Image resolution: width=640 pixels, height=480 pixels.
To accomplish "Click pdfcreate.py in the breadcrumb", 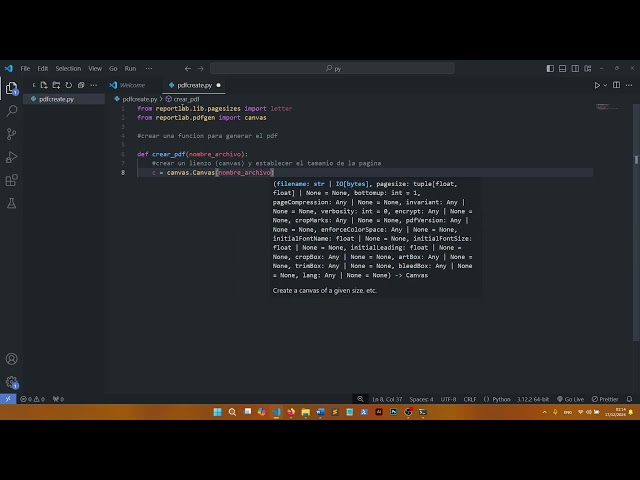I will coord(140,99).
